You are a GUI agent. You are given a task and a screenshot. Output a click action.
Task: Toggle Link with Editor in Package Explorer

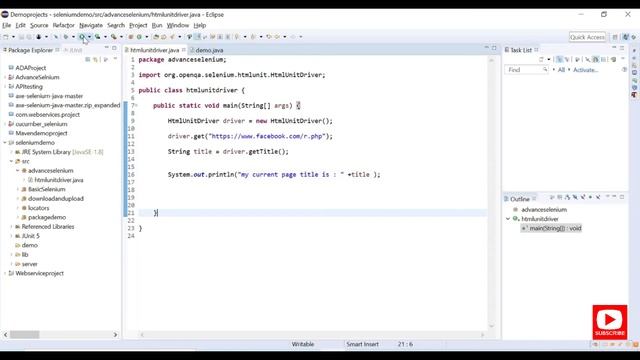(96, 60)
